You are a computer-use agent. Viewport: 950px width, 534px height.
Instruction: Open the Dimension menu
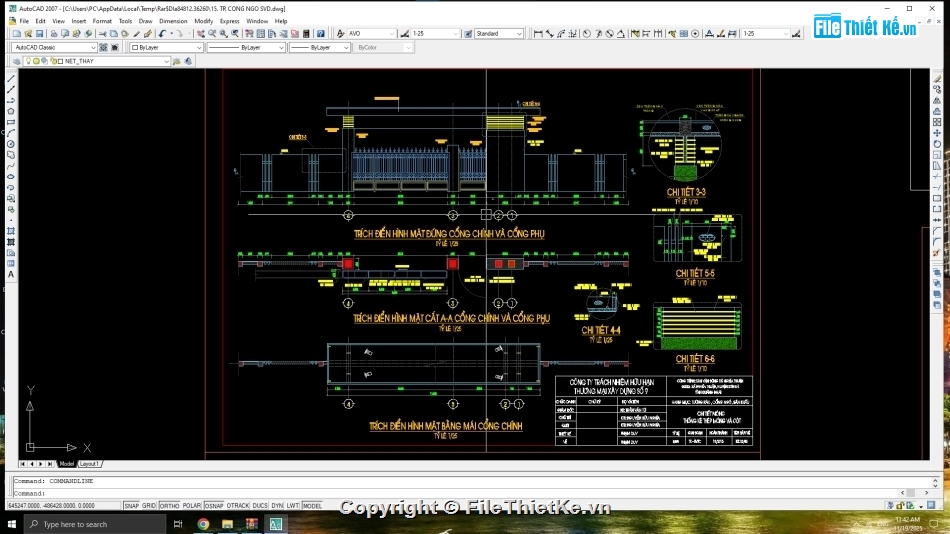pyautogui.click(x=173, y=20)
